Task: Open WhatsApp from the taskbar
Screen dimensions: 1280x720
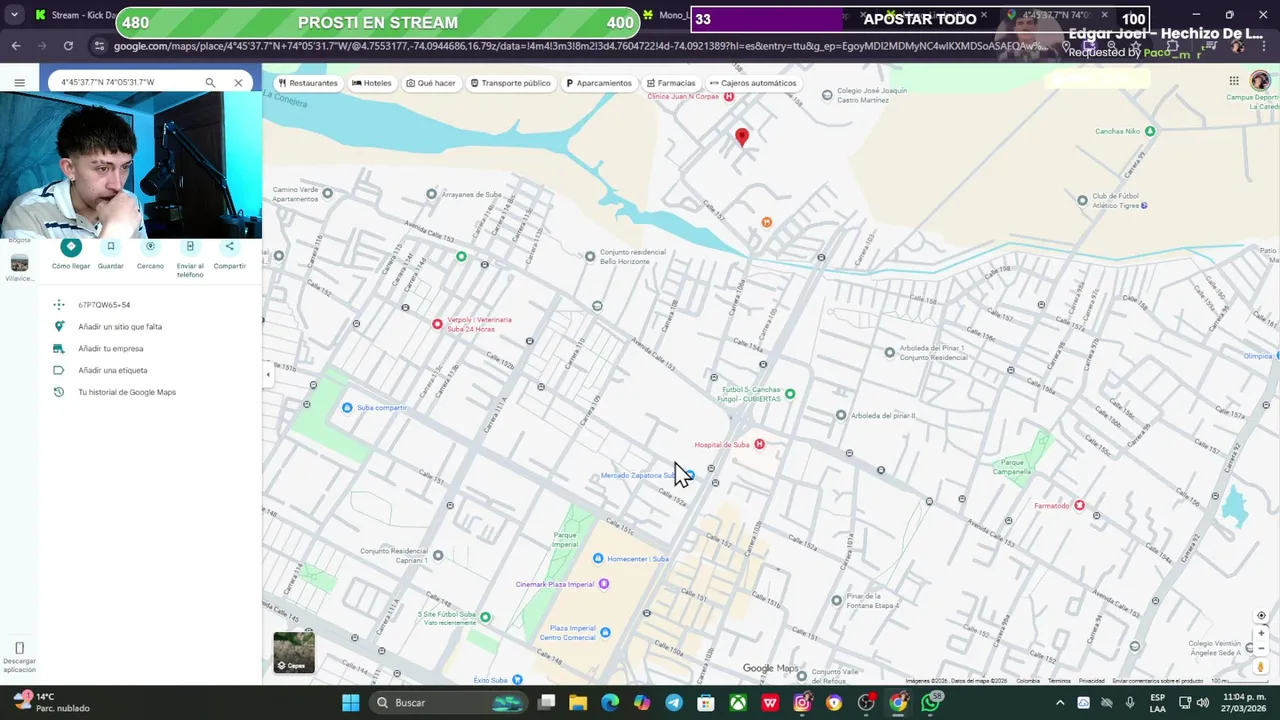Action: click(930, 703)
